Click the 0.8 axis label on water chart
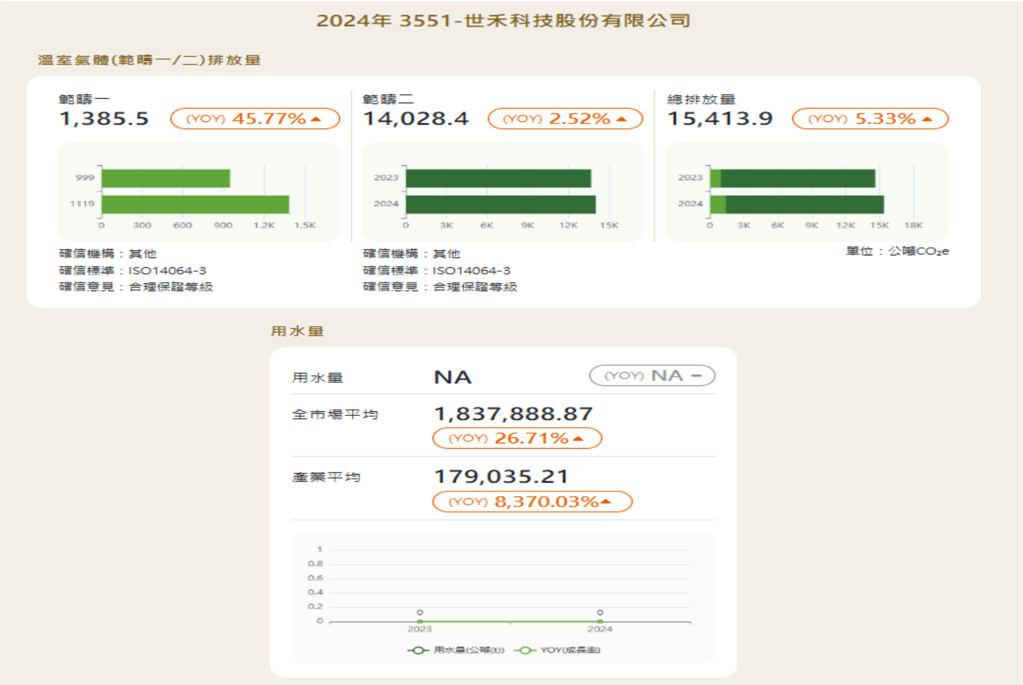 (315, 564)
